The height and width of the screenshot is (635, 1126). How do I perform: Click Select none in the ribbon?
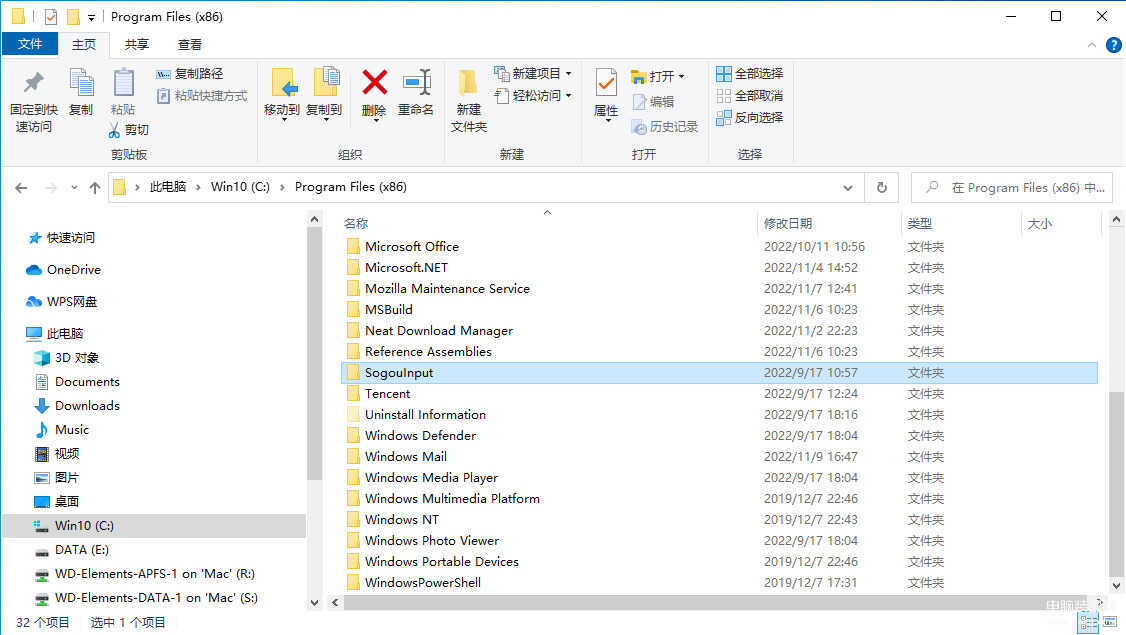(x=750, y=96)
